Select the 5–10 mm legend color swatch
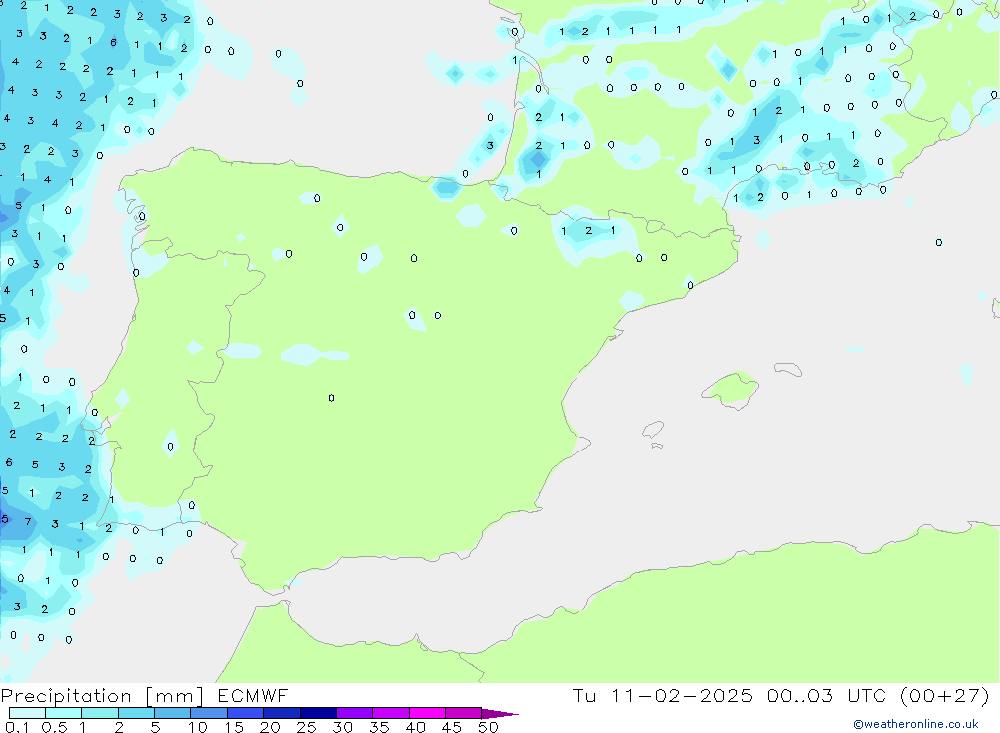Screen dimensions: 1000x733 pos(173,713)
